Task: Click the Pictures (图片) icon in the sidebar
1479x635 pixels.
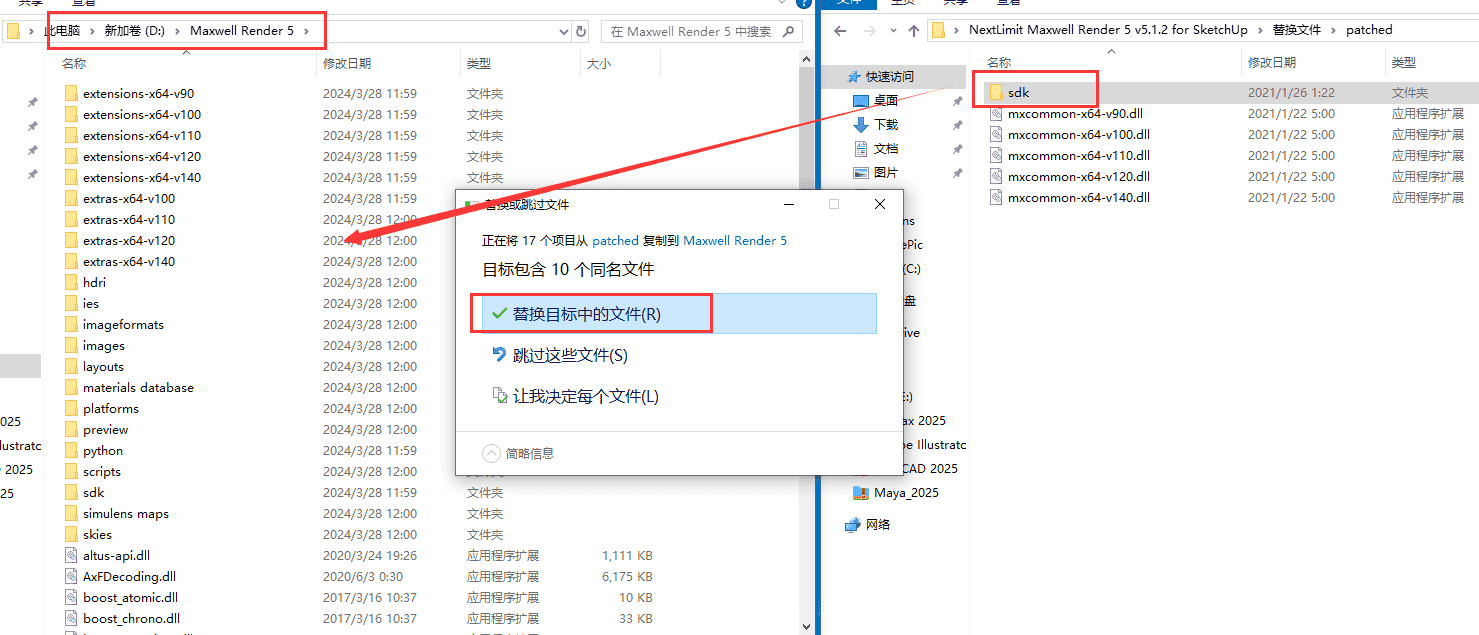Action: pos(861,172)
